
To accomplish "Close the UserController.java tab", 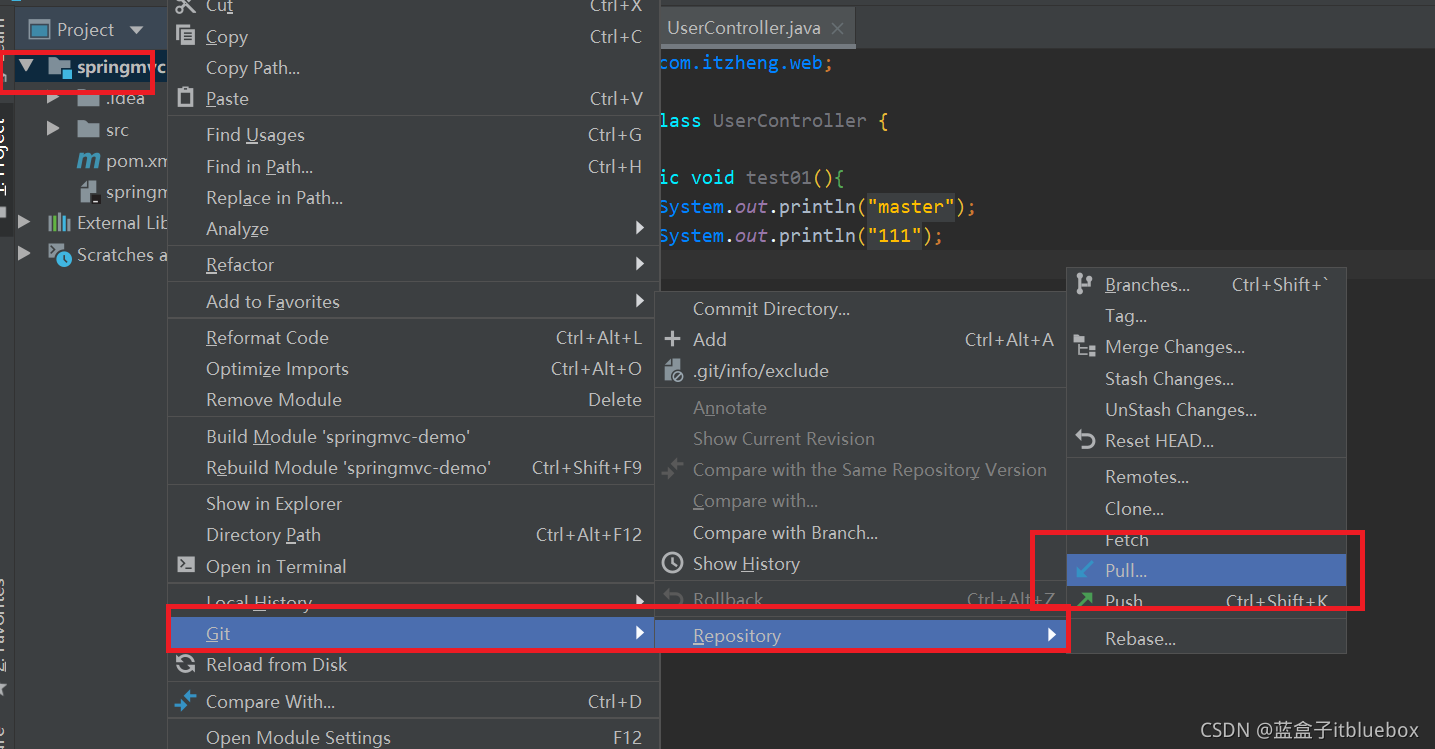I will click(x=838, y=29).
